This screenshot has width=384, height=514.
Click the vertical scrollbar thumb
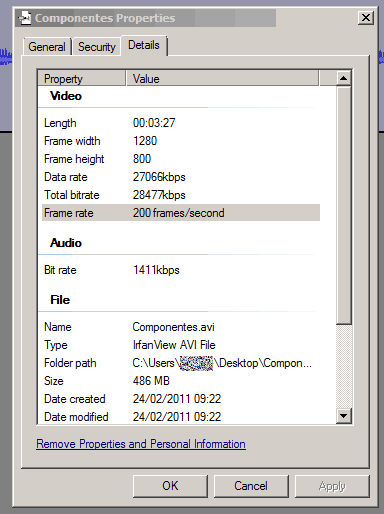343,205
